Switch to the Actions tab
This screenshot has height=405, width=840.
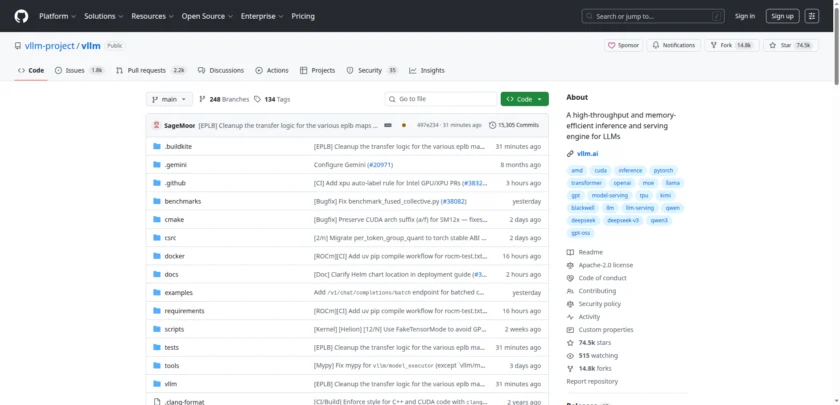[272, 71]
